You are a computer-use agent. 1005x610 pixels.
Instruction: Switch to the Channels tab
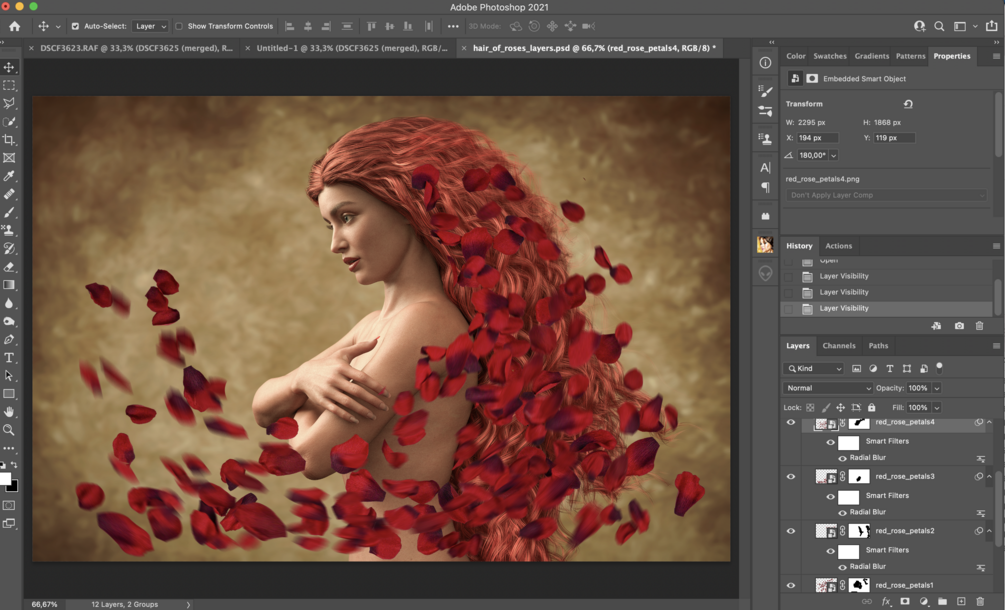click(x=838, y=346)
